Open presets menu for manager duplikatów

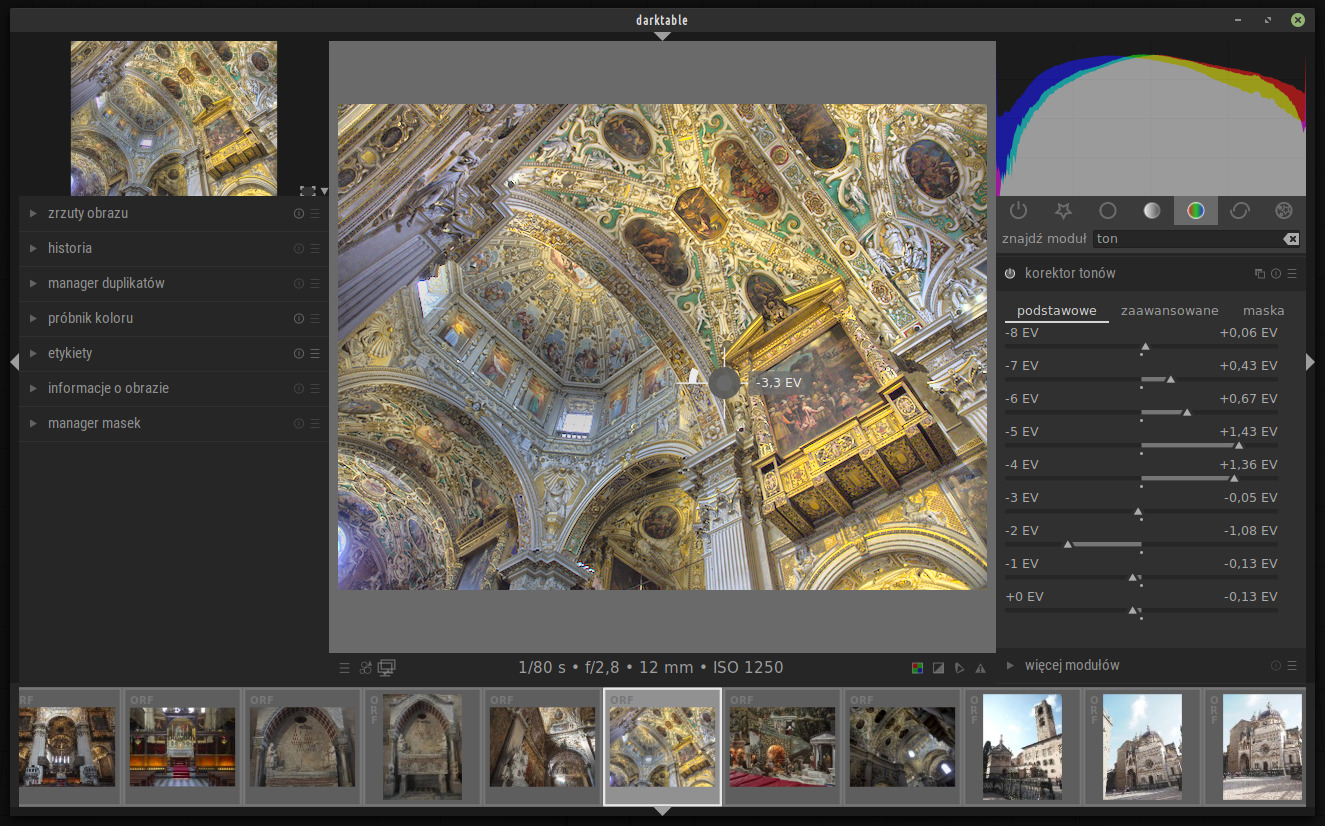pos(315,284)
